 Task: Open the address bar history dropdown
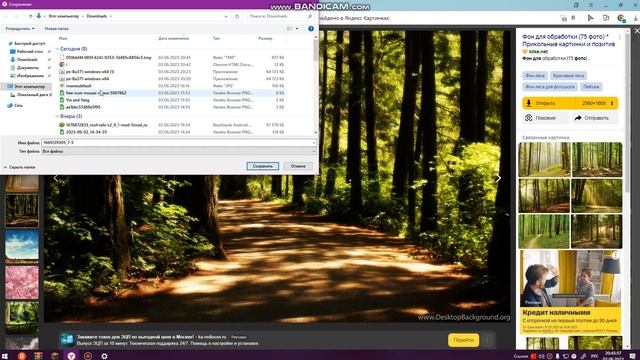pyautogui.click(x=226, y=16)
